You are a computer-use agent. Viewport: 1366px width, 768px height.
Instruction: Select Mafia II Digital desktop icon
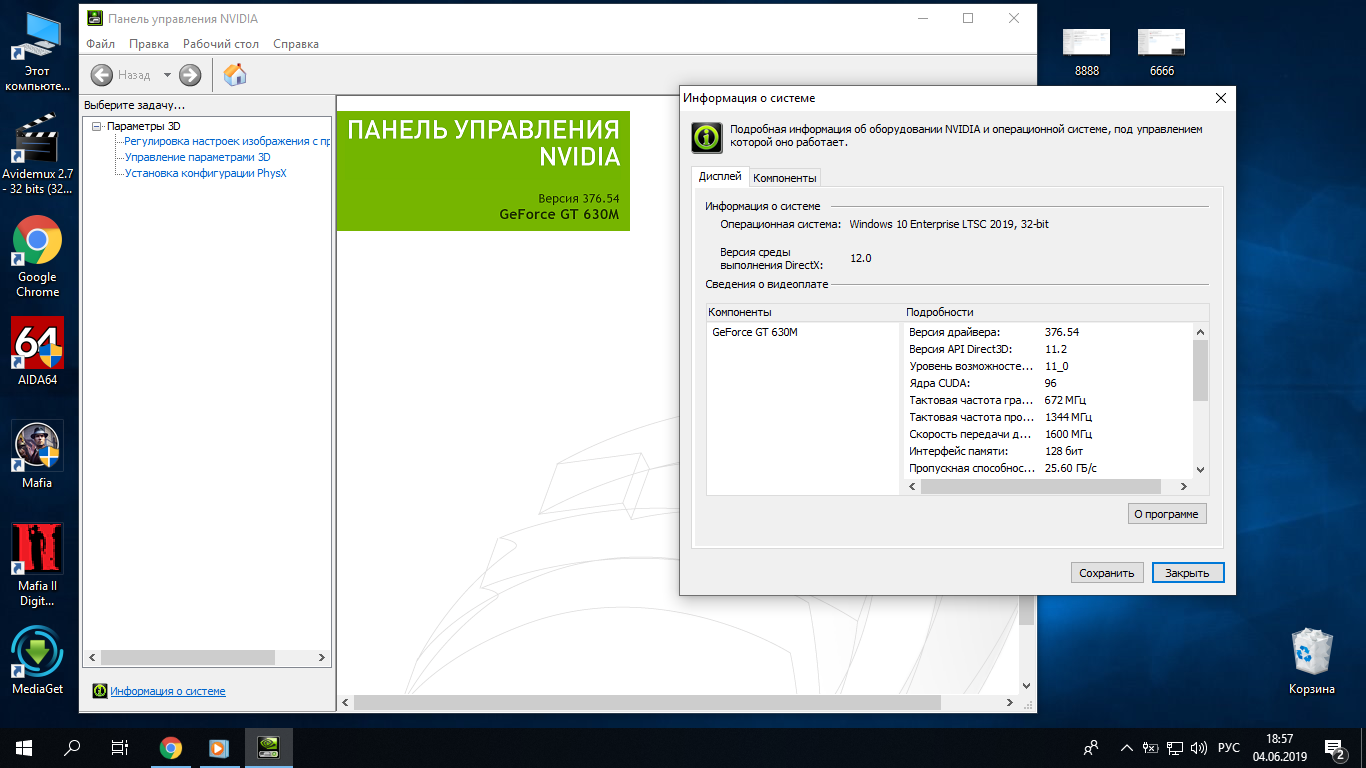pyautogui.click(x=37, y=564)
